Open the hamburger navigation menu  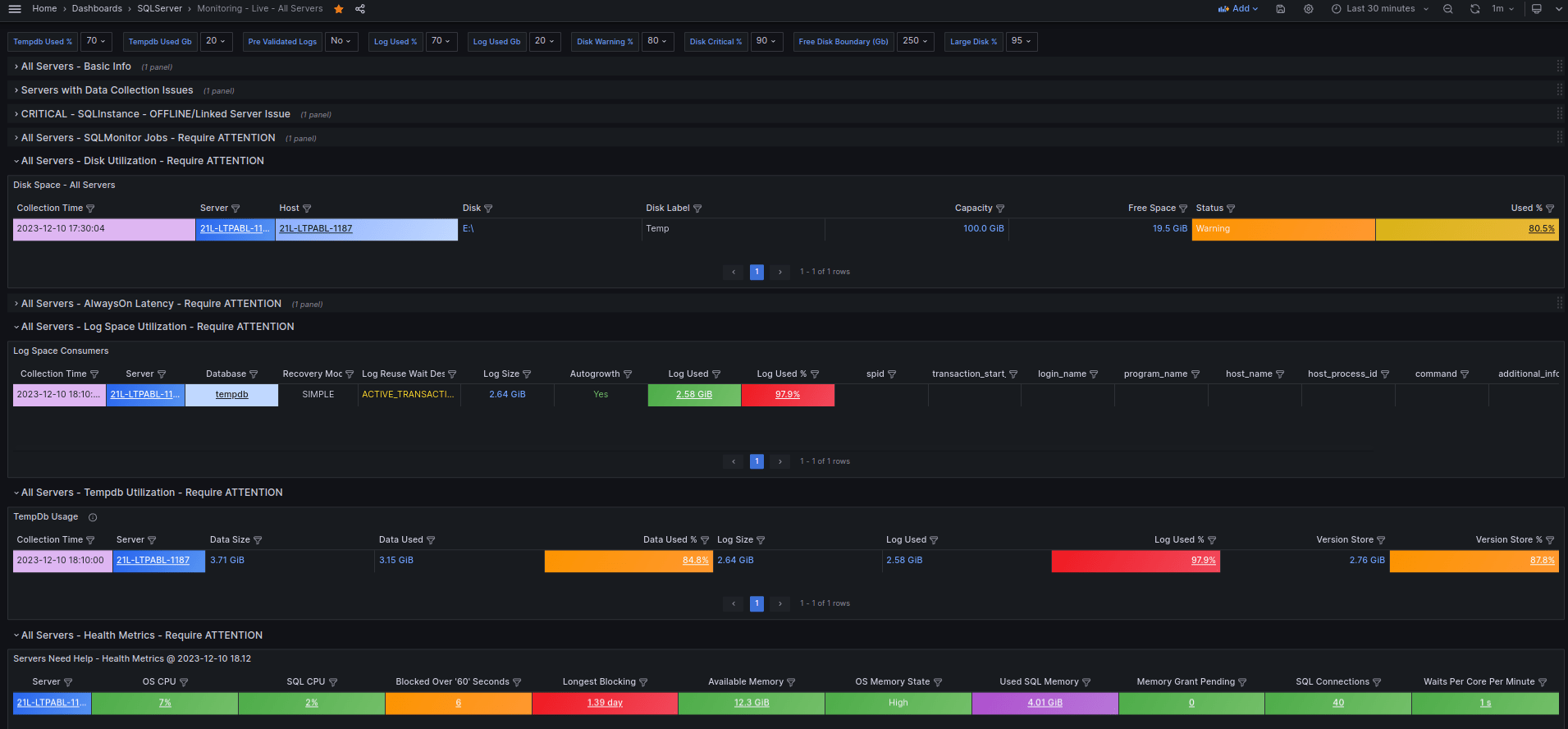[x=15, y=9]
